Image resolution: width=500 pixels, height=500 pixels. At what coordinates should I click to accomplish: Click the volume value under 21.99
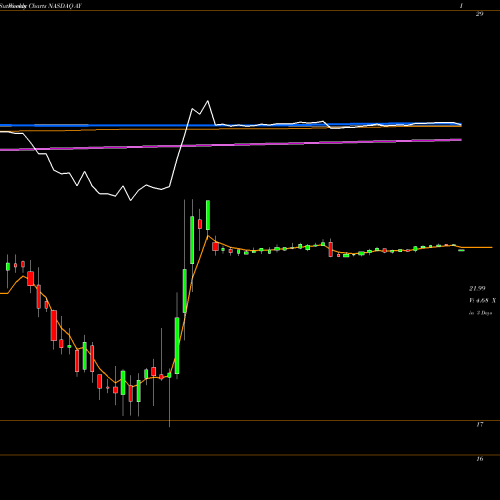tap(482, 301)
